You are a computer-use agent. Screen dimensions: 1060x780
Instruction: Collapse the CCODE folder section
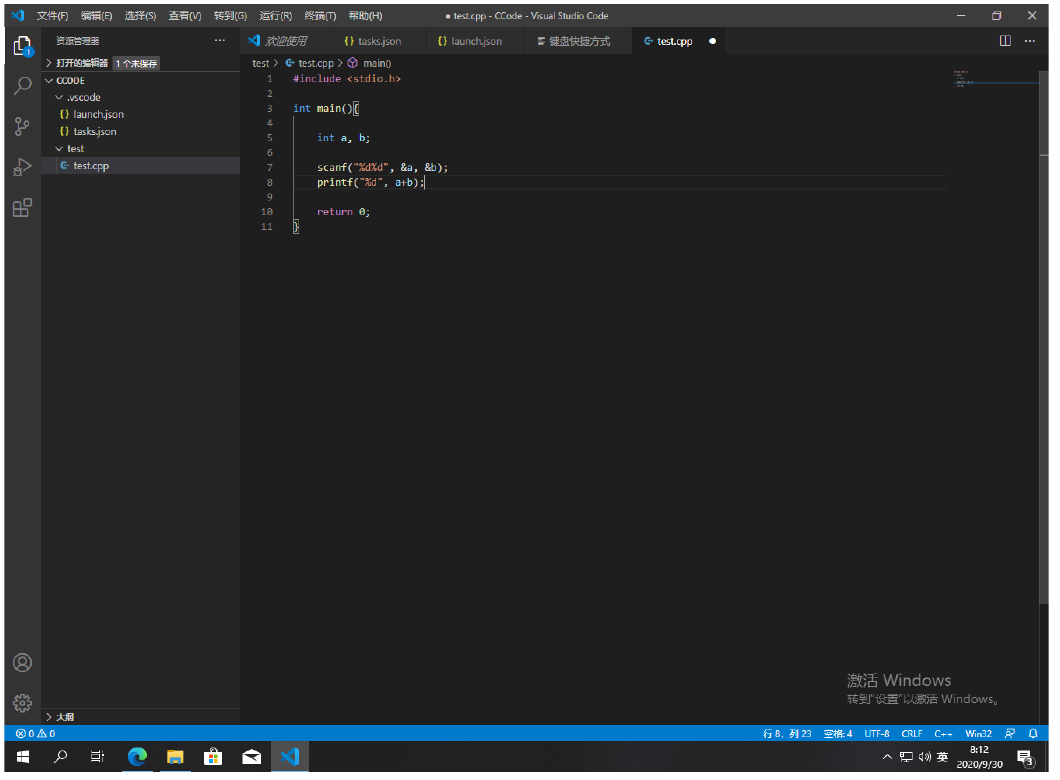tap(70, 81)
